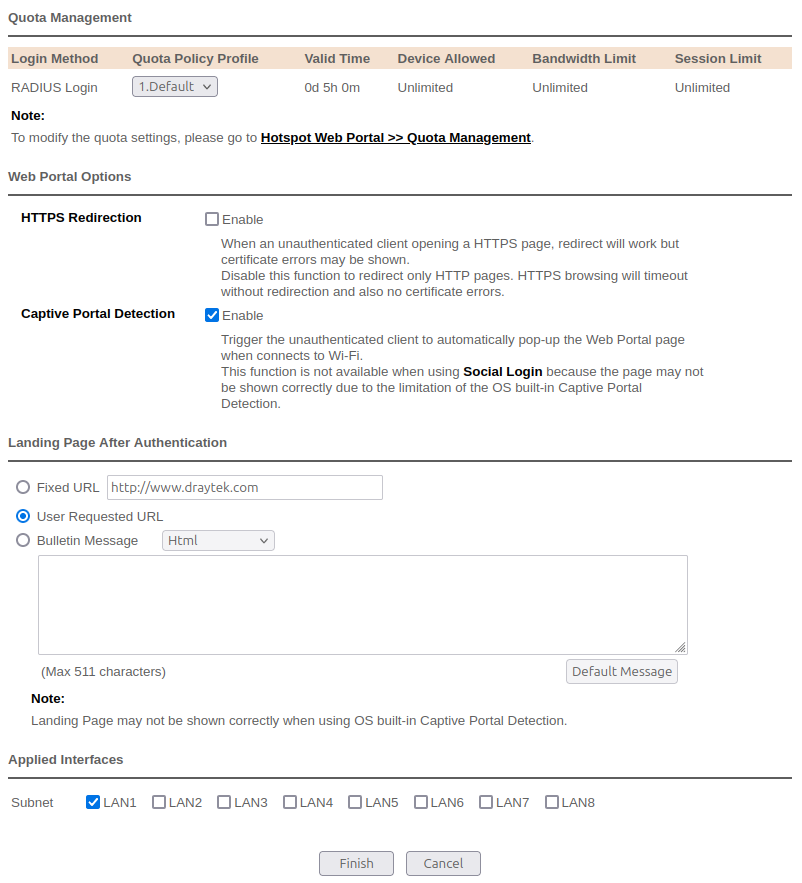Screen dimensions: 802x883
Task: Click the Default Message button
Action: click(x=621, y=671)
